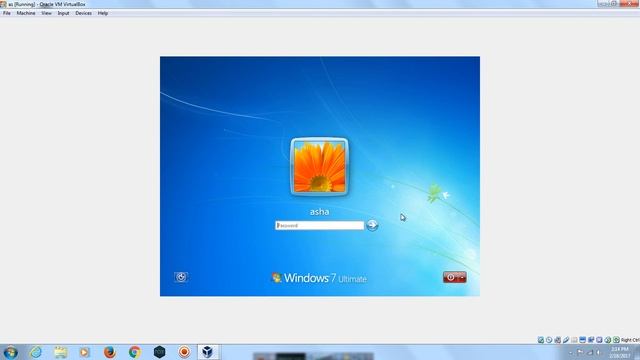Open the Help menu
Screen dimensions: 640x360
click(x=102, y=13)
